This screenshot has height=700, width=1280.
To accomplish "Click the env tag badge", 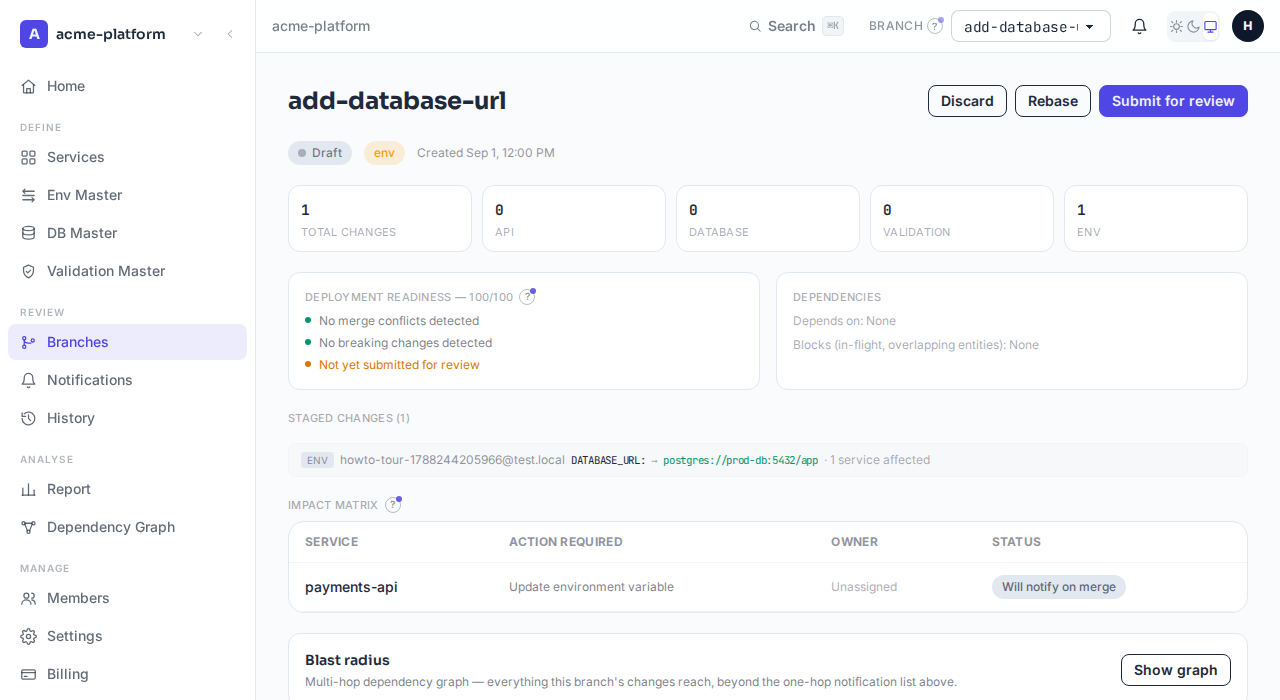I will click(x=384, y=153).
